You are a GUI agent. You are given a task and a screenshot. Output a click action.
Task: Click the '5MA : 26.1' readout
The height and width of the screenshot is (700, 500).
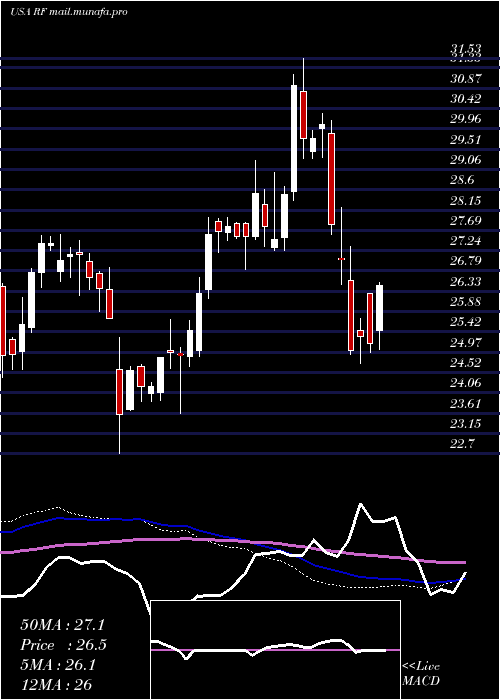(58, 666)
